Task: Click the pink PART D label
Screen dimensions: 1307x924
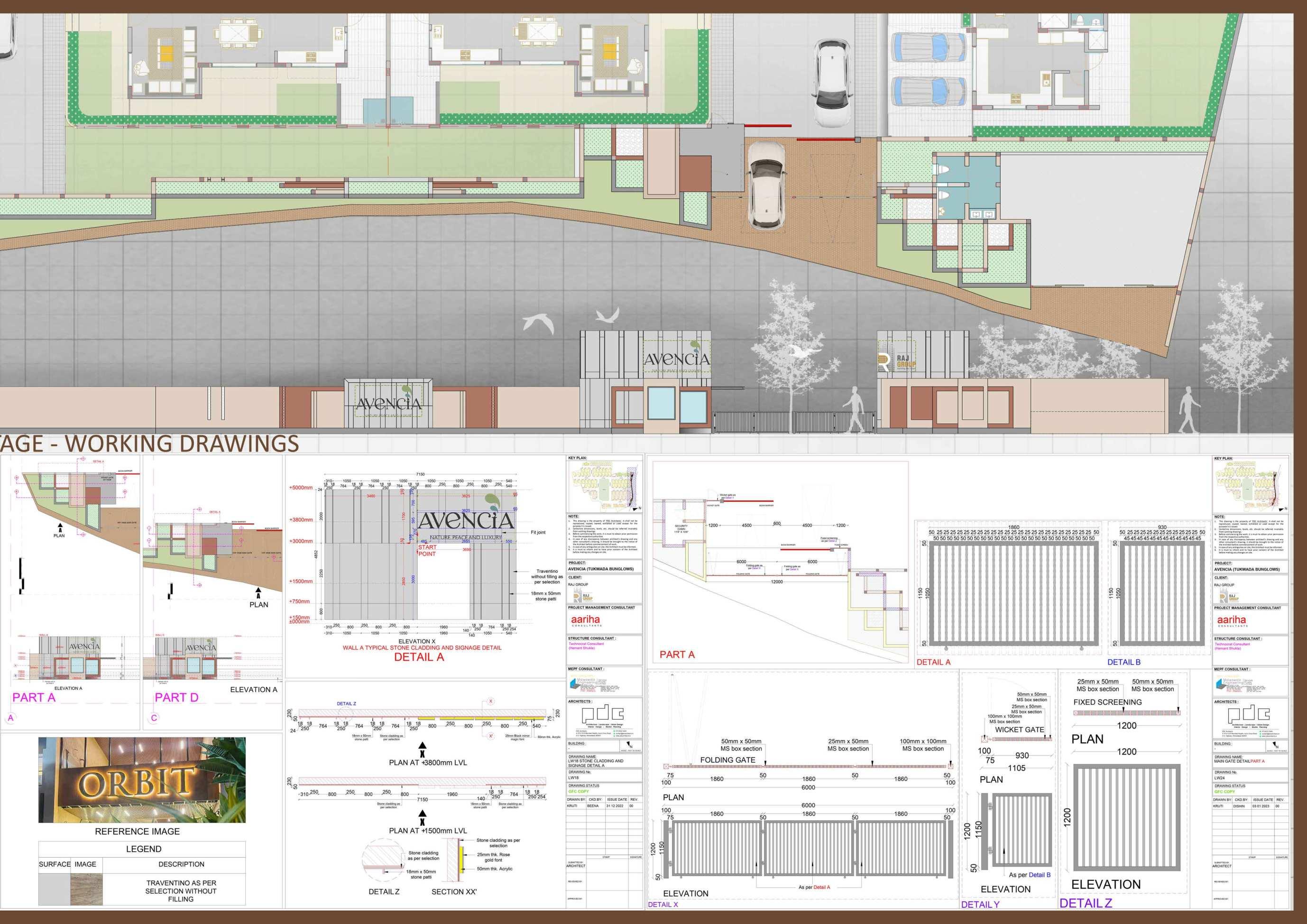Action: coord(176,697)
